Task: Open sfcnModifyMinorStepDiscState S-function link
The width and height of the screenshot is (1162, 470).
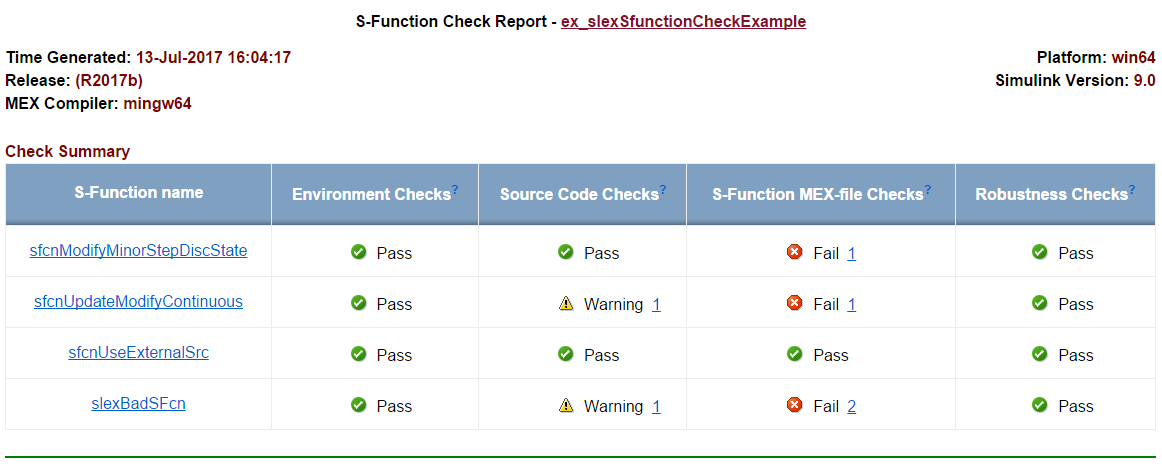Action: (138, 251)
